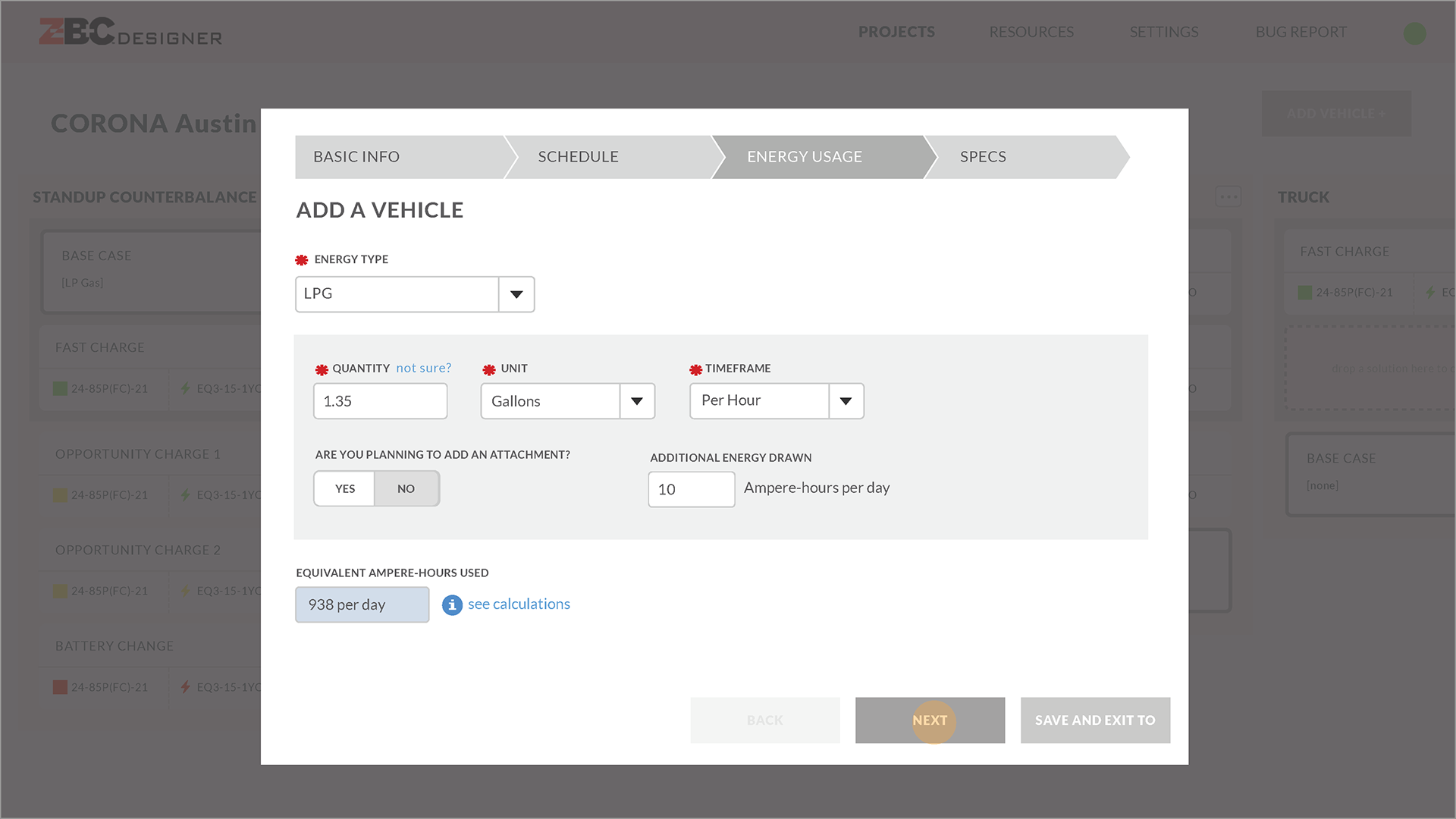Open the Bug Report menu
The height and width of the screenshot is (819, 1456).
(x=1301, y=33)
